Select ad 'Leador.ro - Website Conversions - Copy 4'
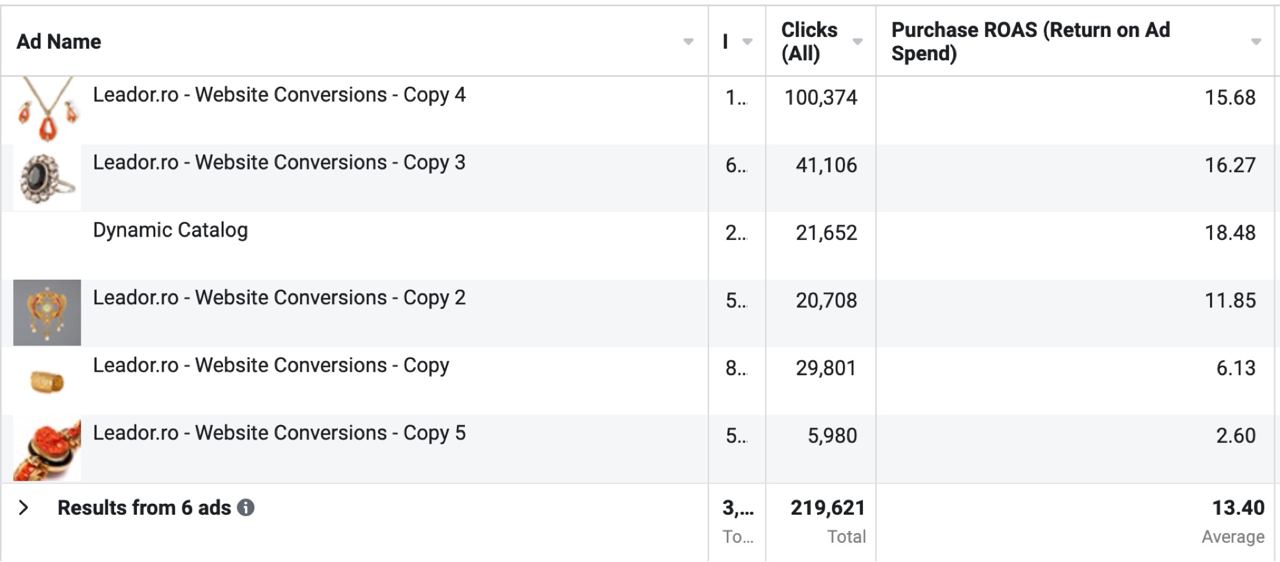Screen dimensions: 1280x562 pos(279,95)
